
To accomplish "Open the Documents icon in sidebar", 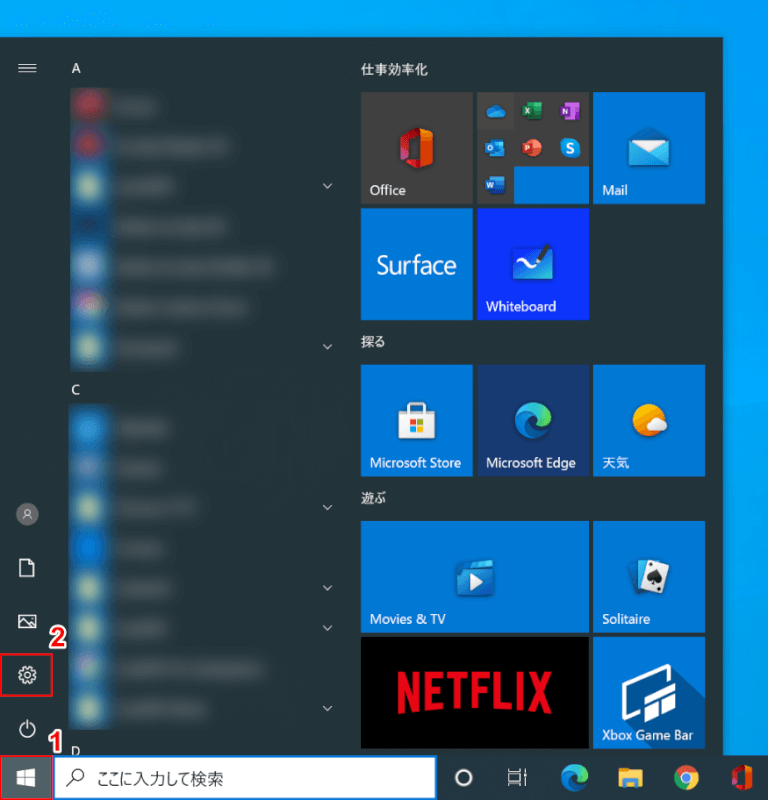I will coord(27,568).
